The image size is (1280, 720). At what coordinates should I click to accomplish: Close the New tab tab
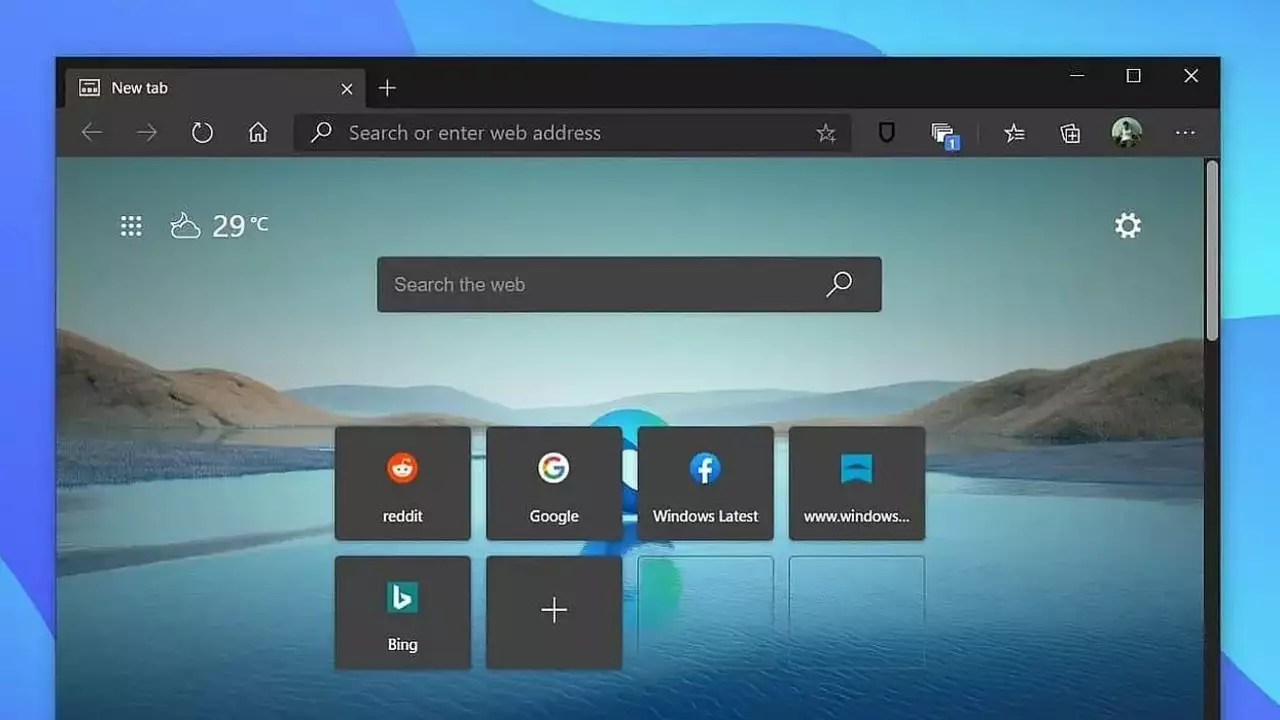347,89
